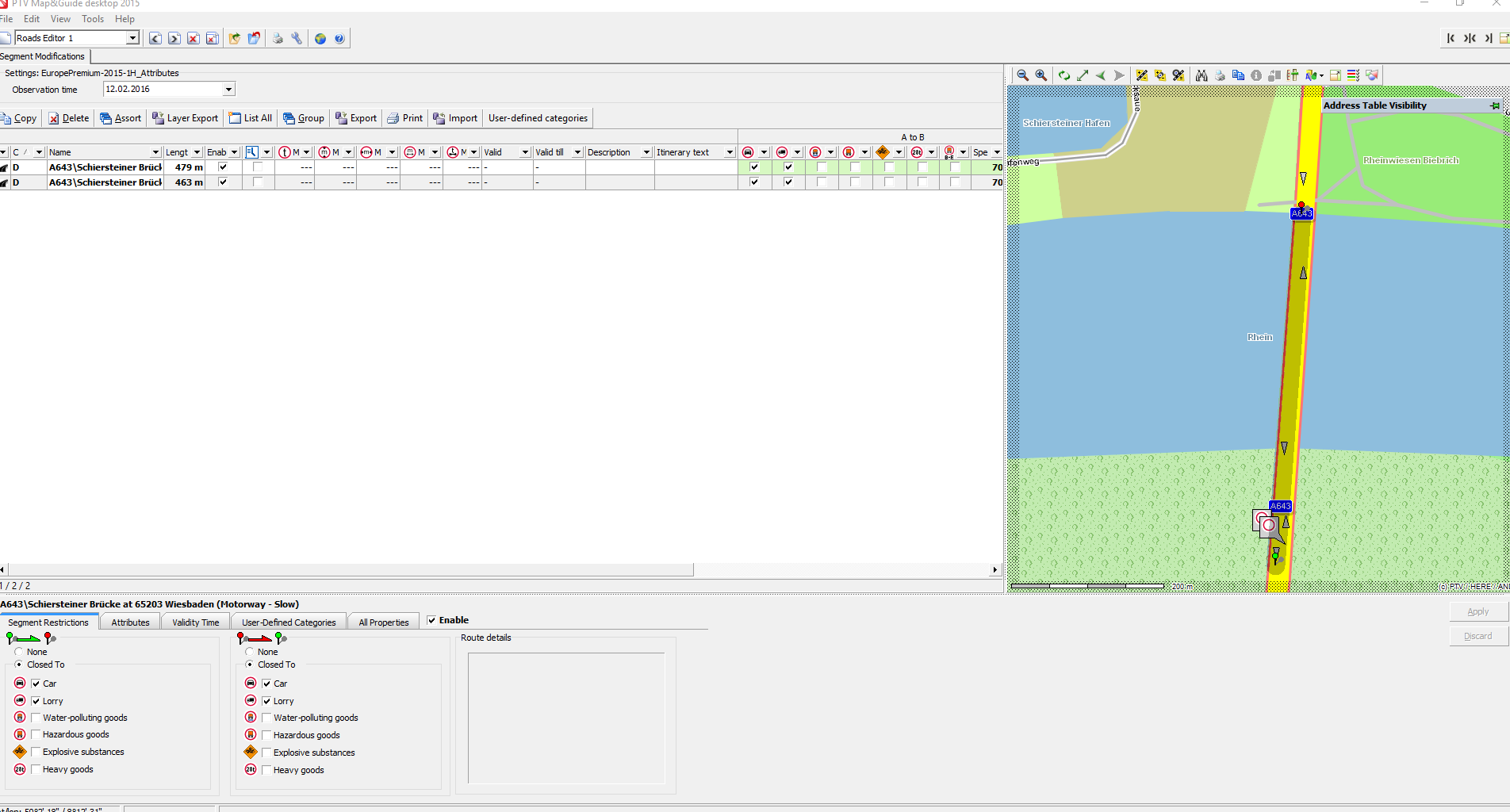Click the table's horizontal scrollbar track
The image size is (1510, 812).
[x=841, y=569]
